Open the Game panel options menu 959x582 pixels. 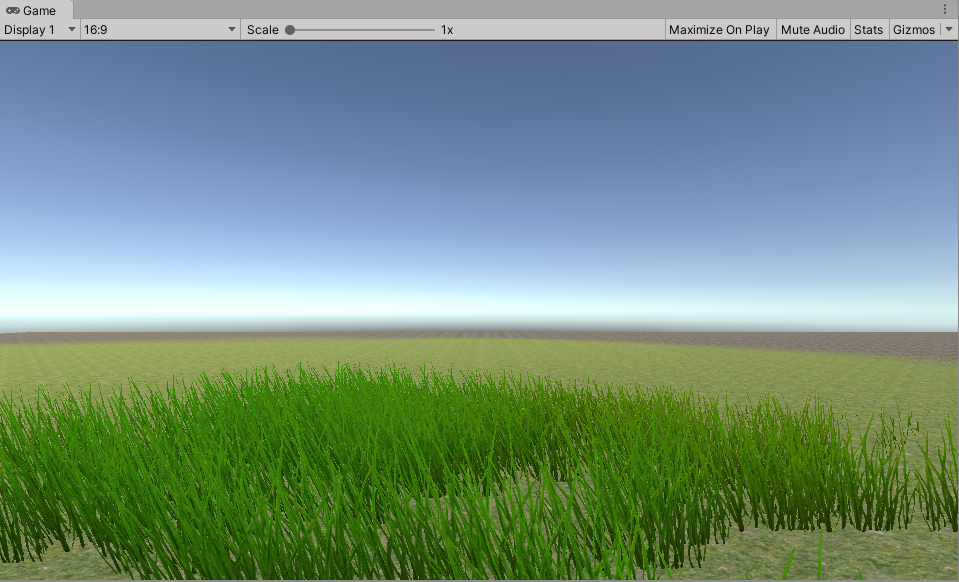tap(945, 9)
